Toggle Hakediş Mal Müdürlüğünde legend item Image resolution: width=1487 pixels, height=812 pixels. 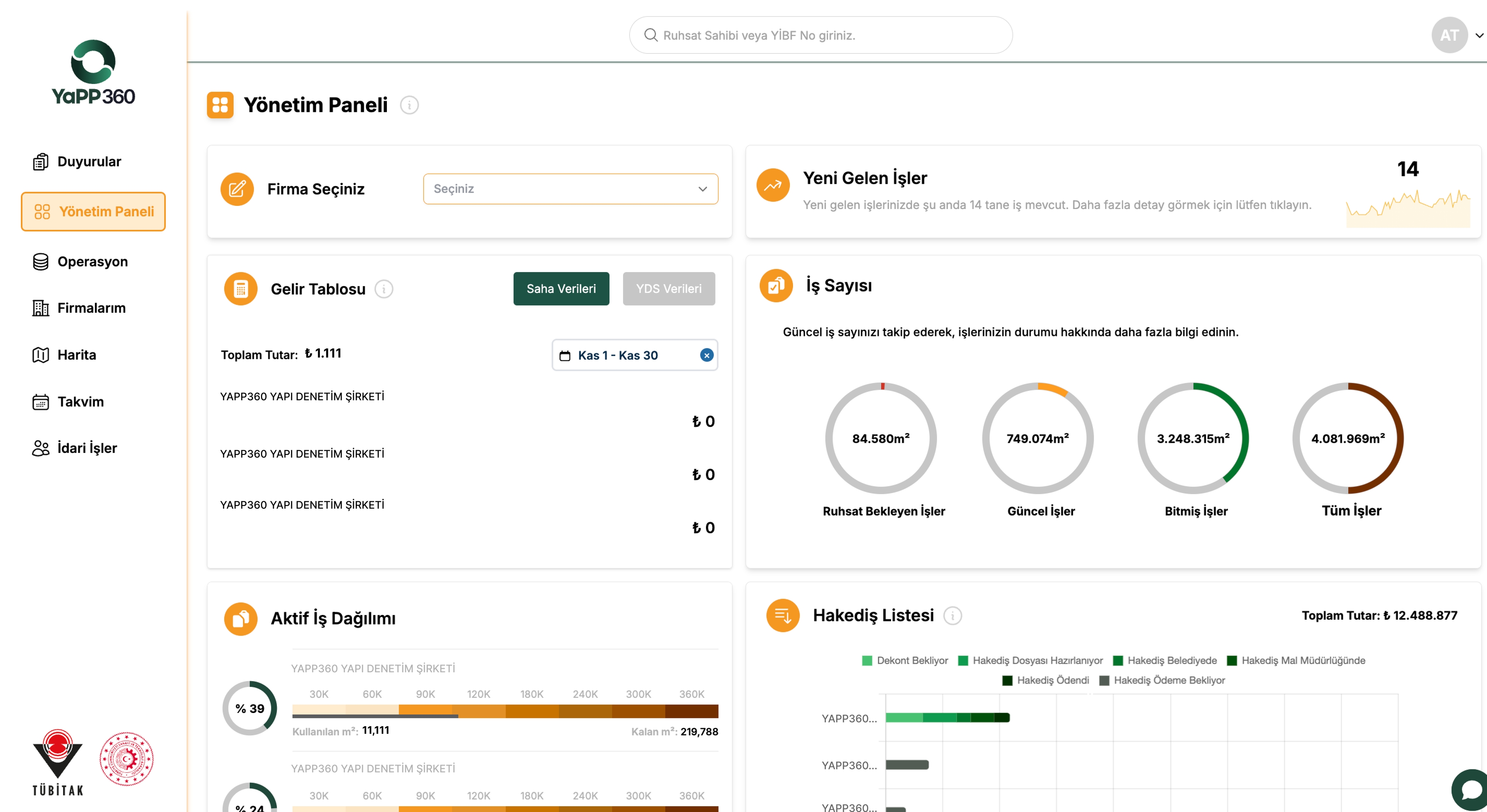tap(1296, 660)
